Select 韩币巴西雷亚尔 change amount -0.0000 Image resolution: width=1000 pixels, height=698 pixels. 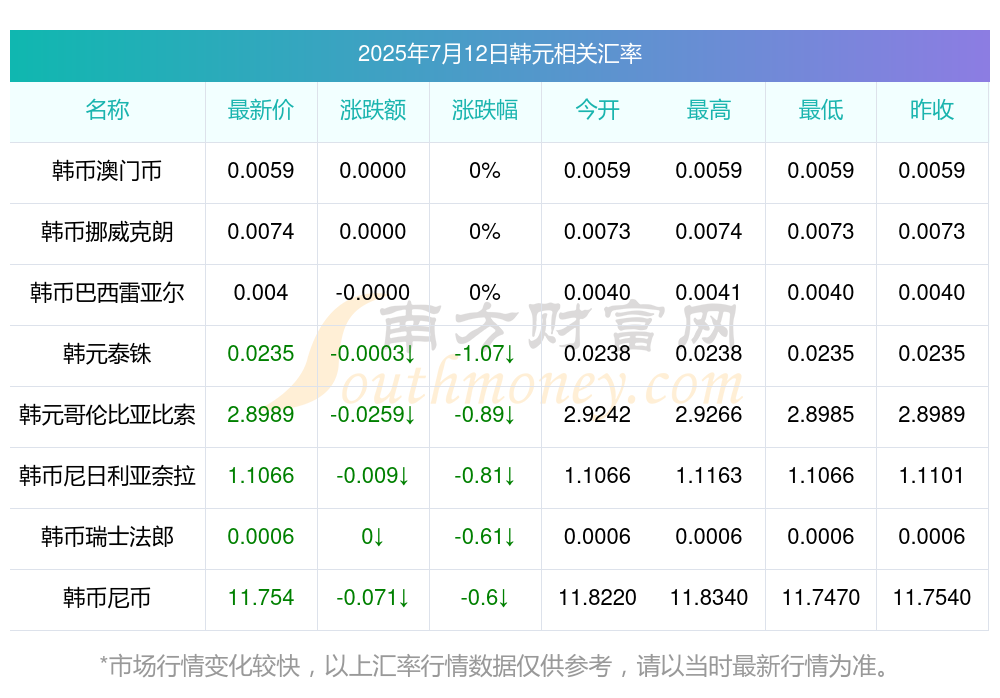(372, 293)
